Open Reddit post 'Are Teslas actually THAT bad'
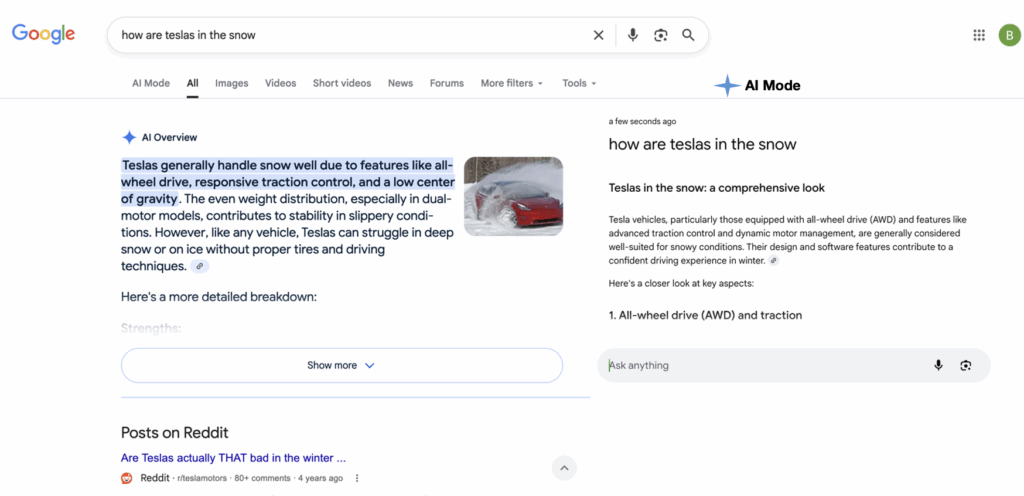The height and width of the screenshot is (496, 1024). point(233,457)
